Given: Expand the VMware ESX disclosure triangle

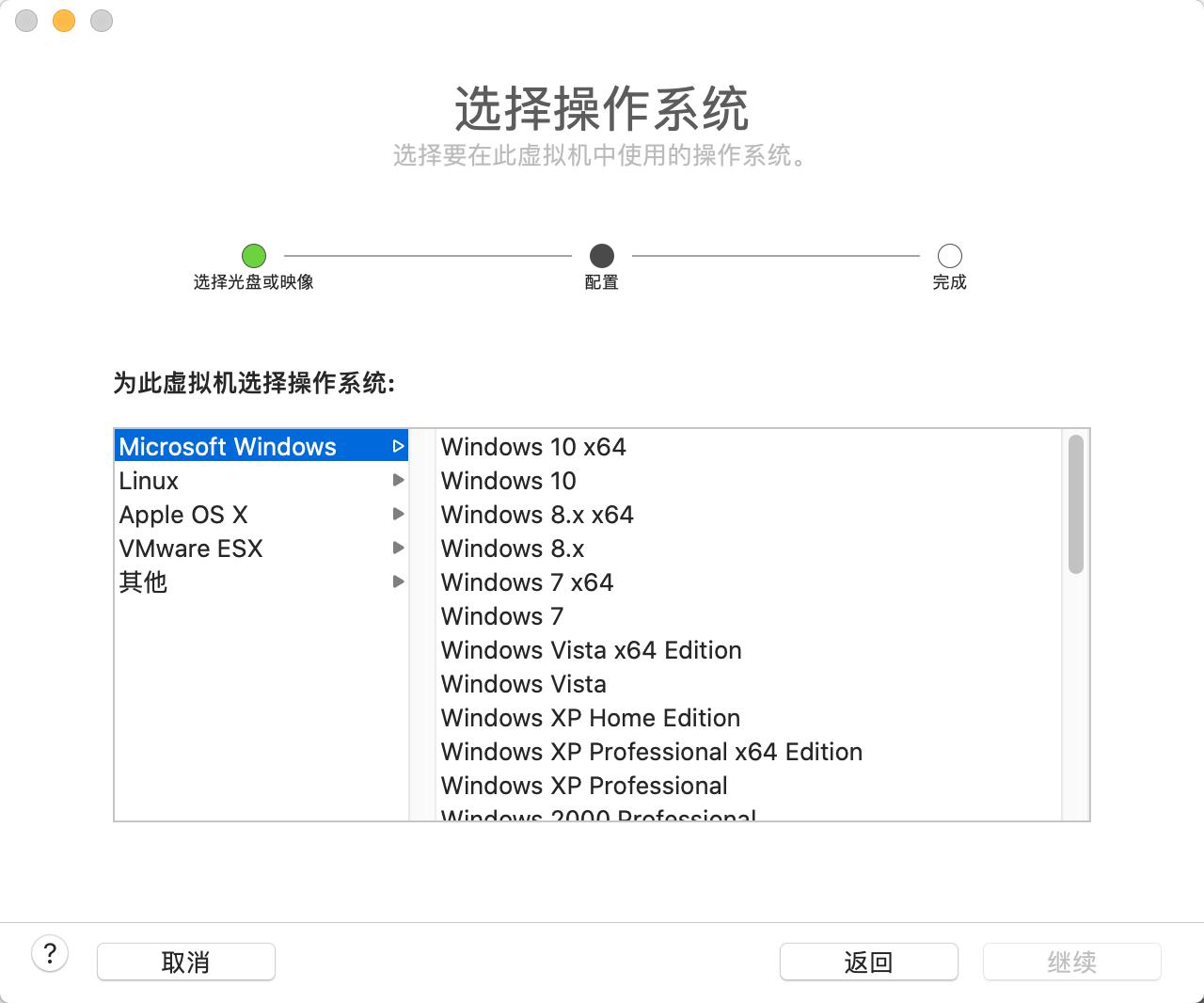Looking at the screenshot, I should pyautogui.click(x=399, y=548).
